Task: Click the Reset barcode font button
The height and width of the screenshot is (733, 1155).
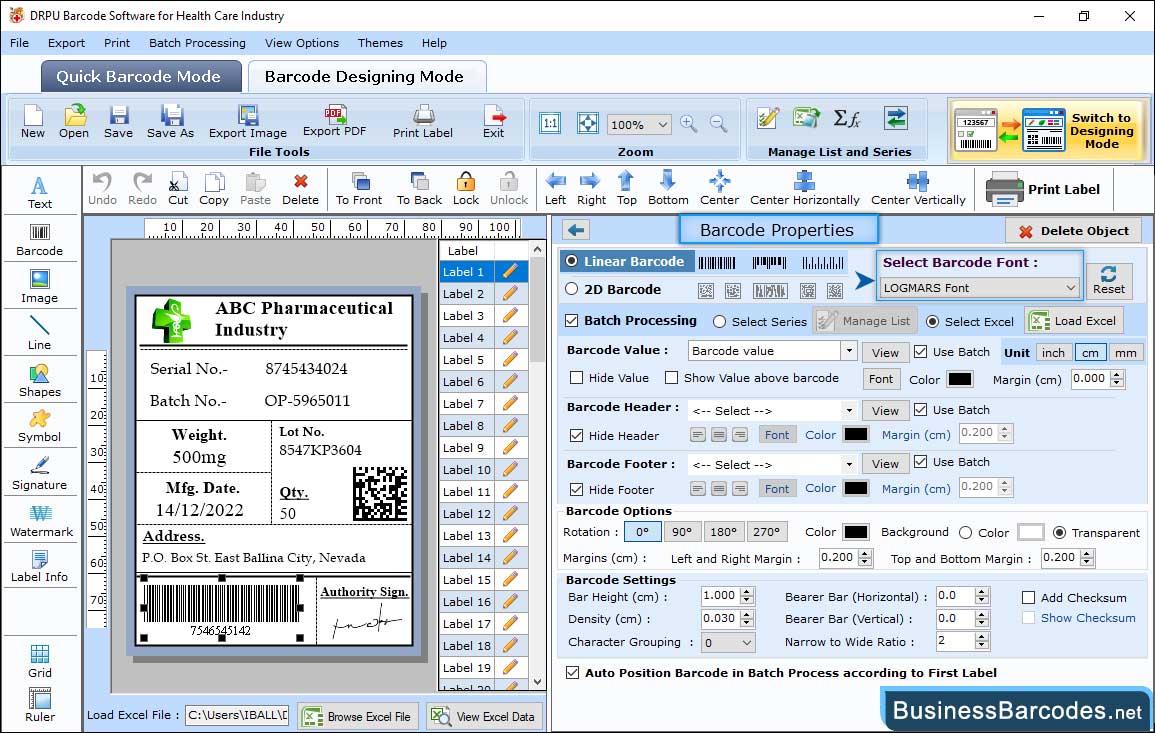Action: (x=1109, y=281)
